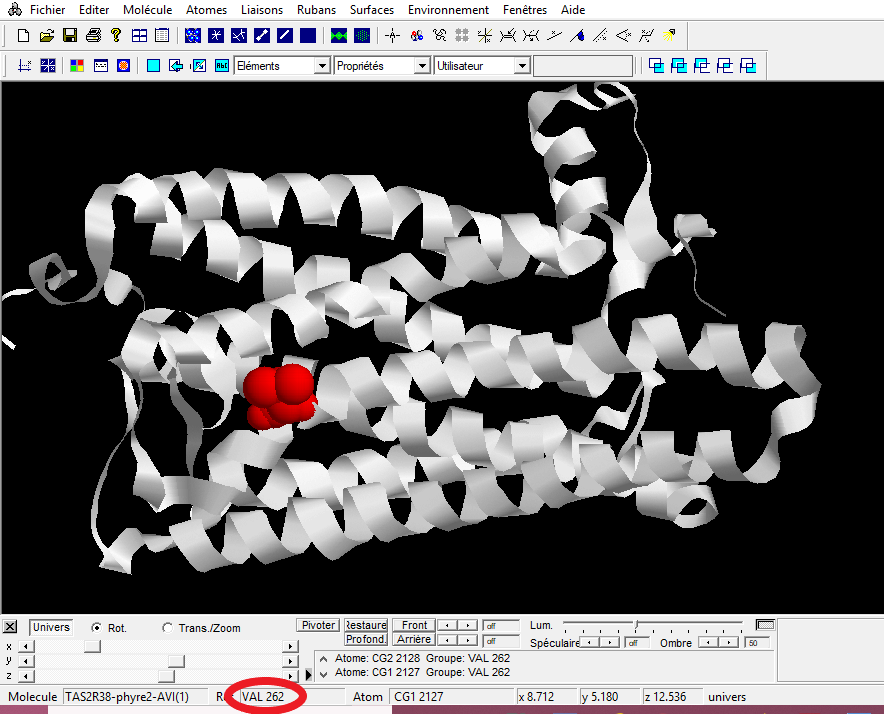Select the Rot. radio button
The height and width of the screenshot is (714, 884).
[97, 628]
